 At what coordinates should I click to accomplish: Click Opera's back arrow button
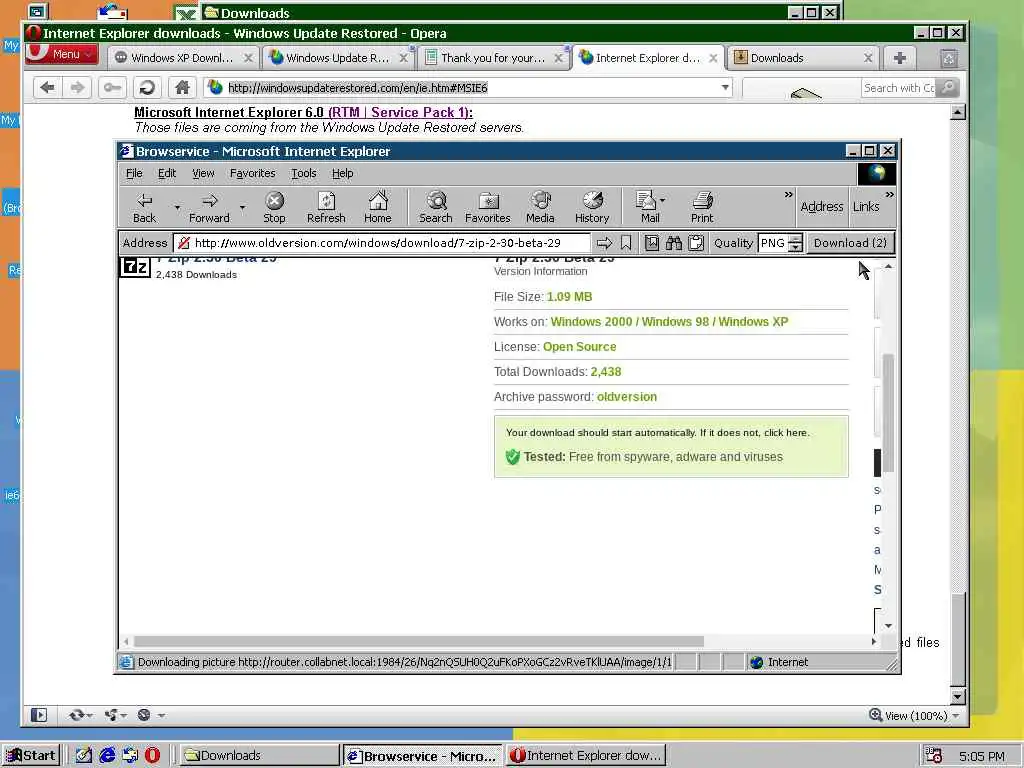[x=47, y=88]
